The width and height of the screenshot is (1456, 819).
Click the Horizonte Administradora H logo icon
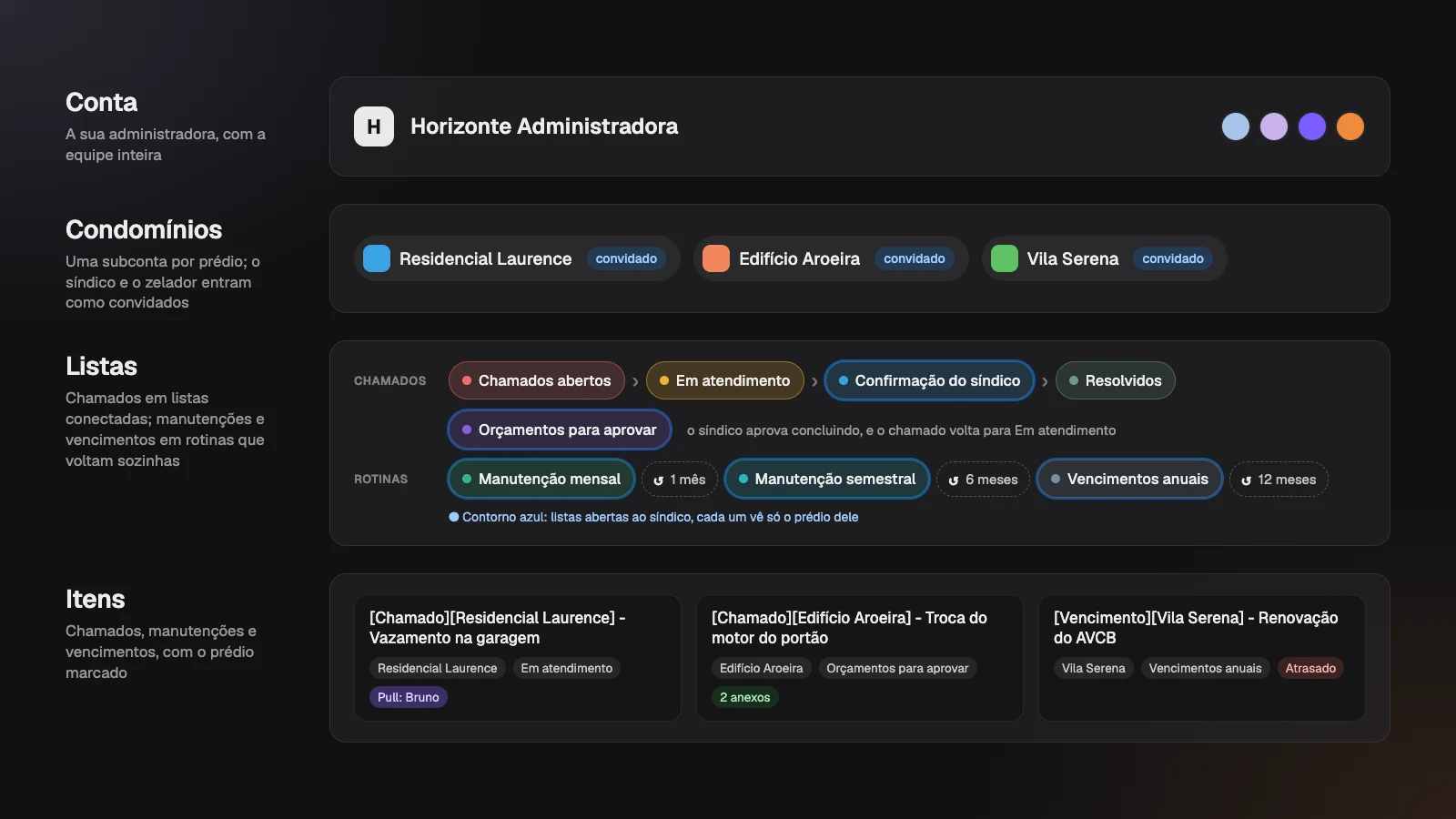pos(374,126)
